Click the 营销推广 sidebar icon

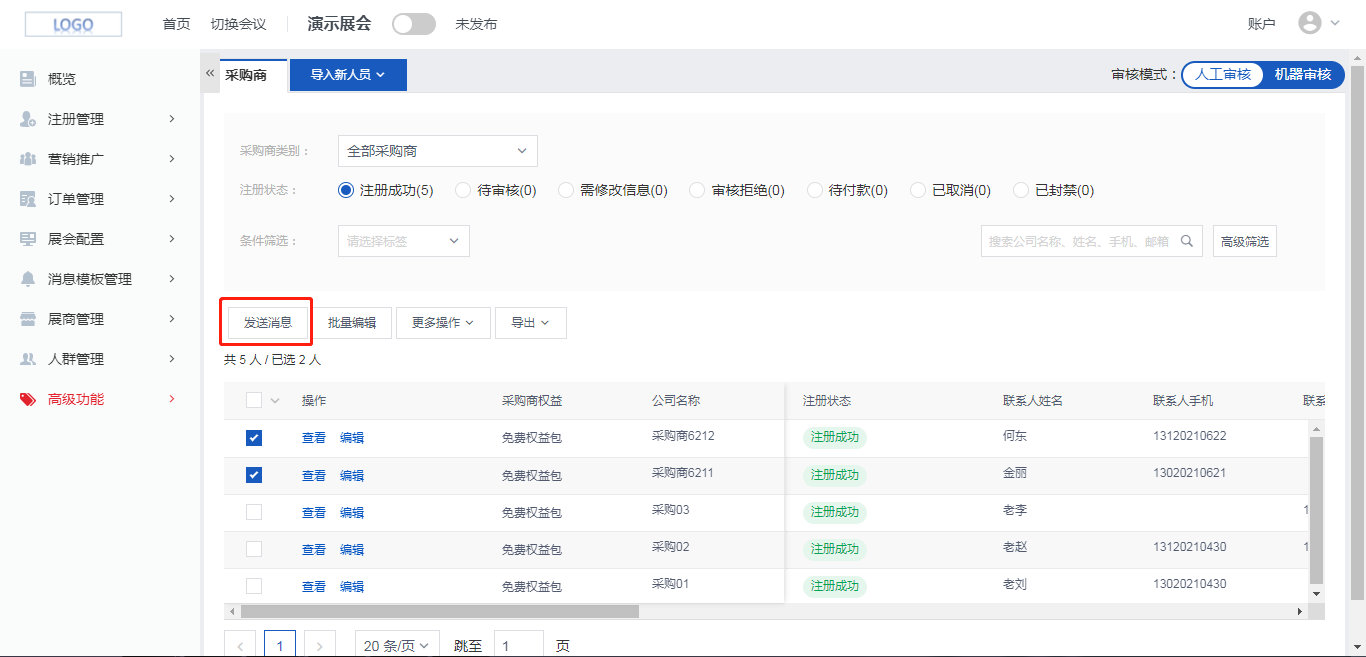click(x=28, y=159)
